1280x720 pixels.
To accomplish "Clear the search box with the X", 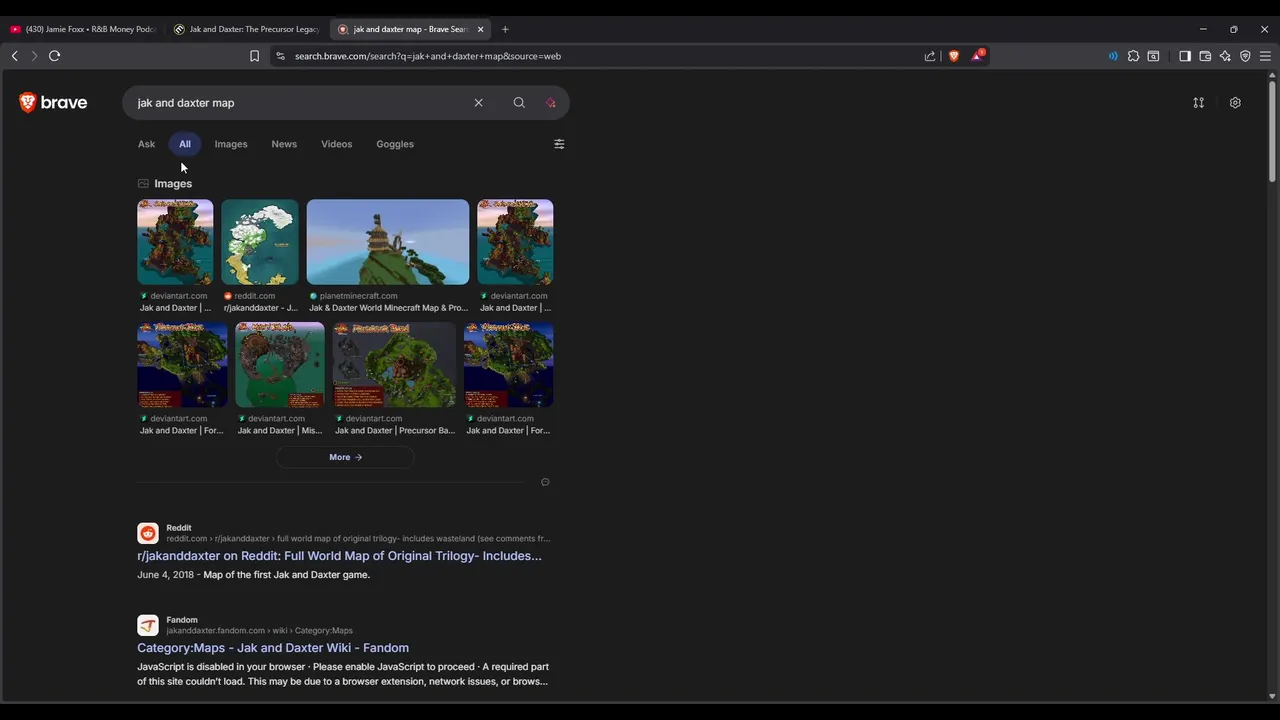I will point(478,103).
